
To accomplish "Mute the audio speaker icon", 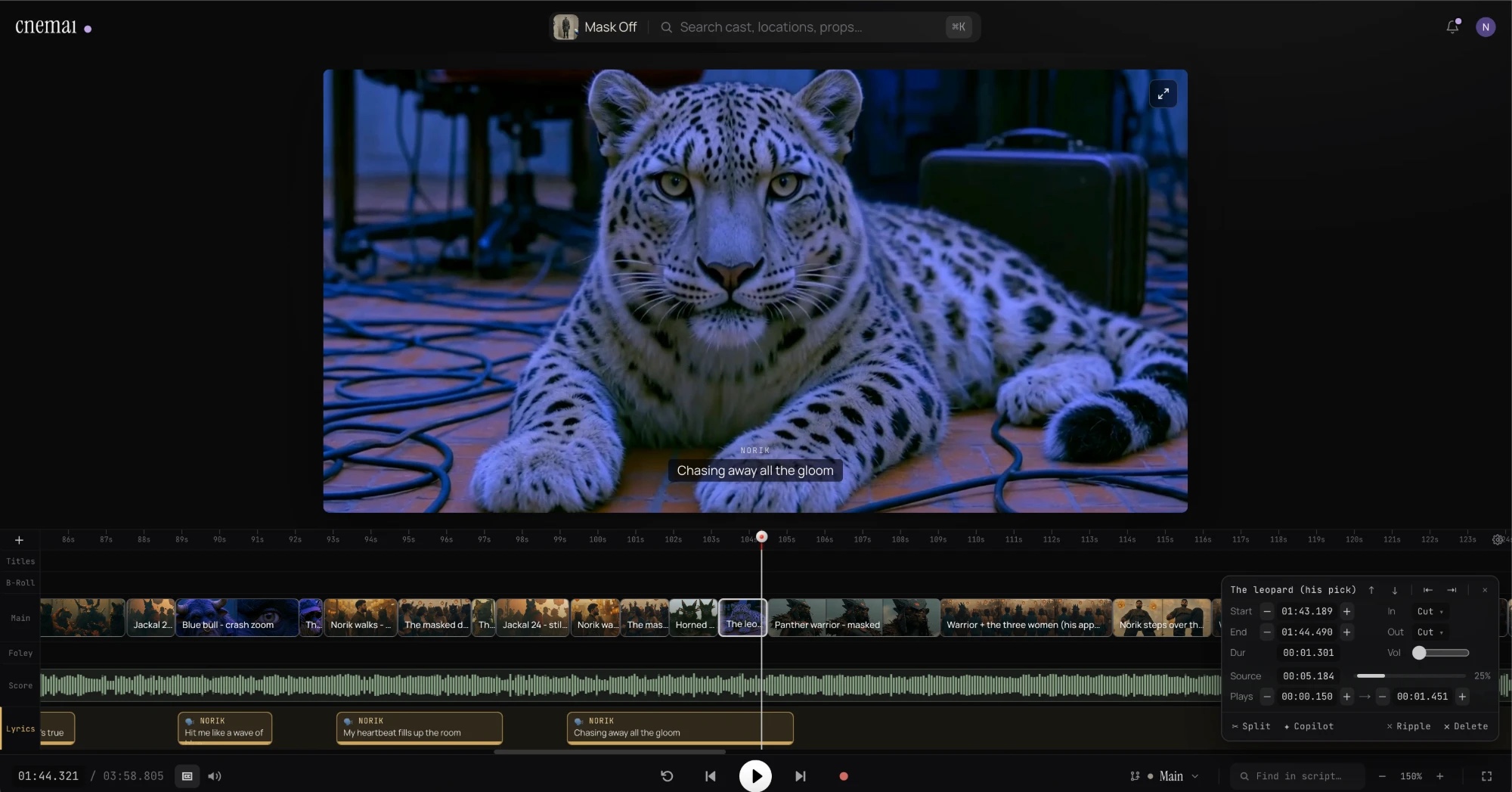I will pos(215,776).
